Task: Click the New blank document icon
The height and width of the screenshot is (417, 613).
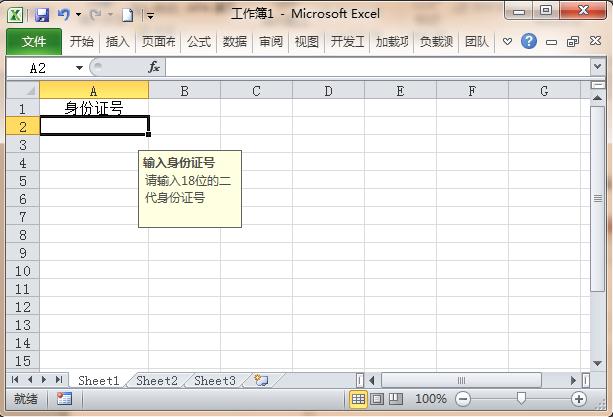Action: coord(127,15)
